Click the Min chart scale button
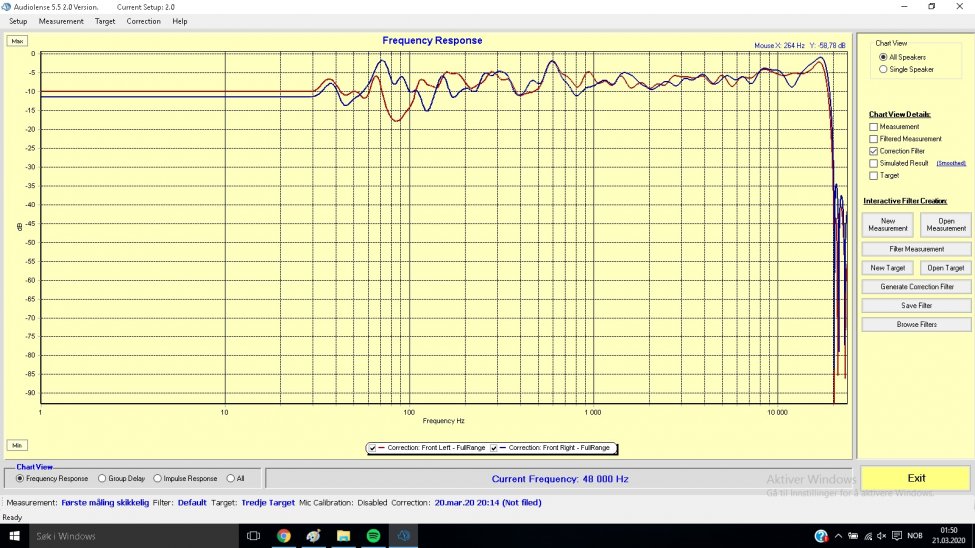The height and width of the screenshot is (548, 975). 17,445
